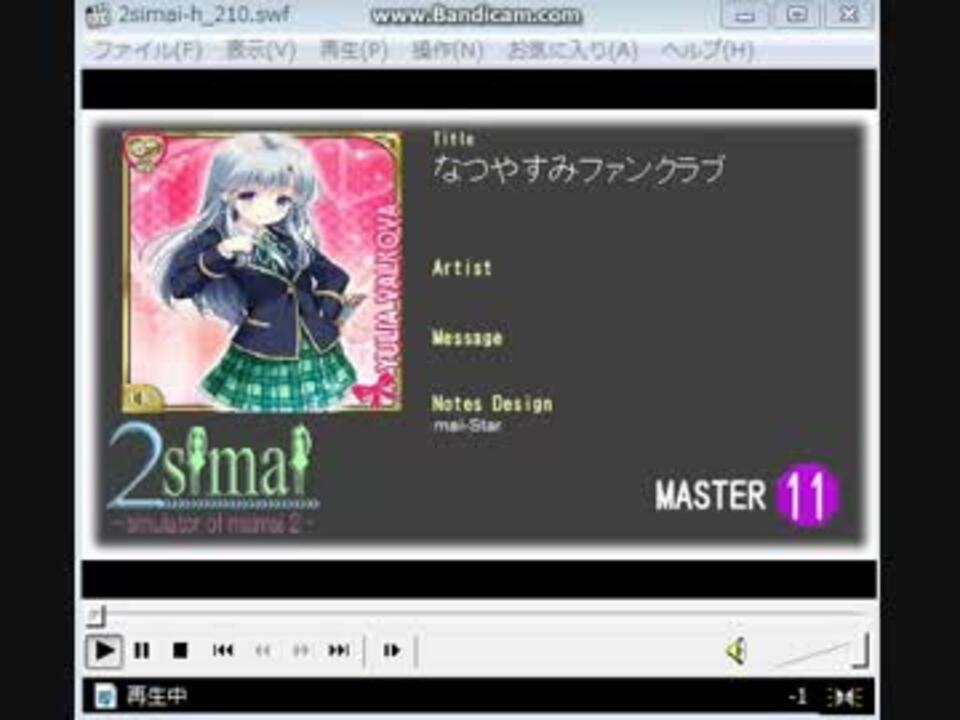
Task: Click the Notes Design label
Action: (x=492, y=404)
